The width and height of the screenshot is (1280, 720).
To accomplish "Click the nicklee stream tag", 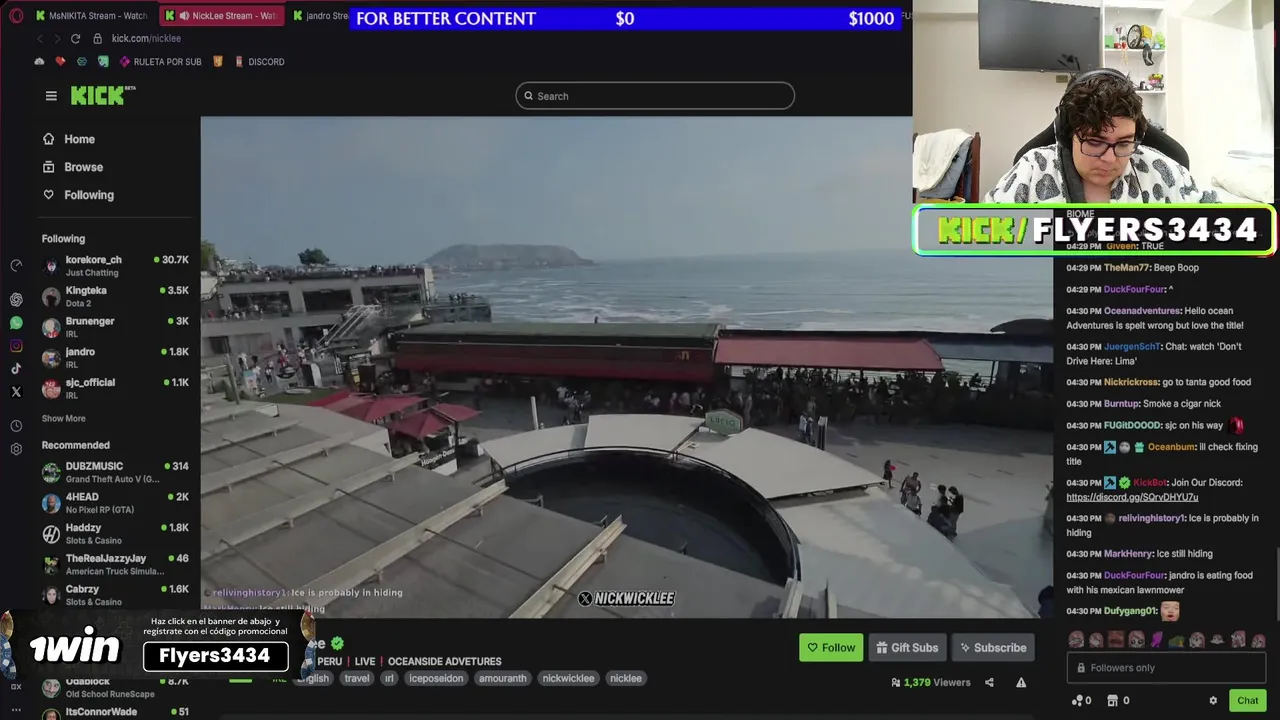I will click(x=625, y=678).
